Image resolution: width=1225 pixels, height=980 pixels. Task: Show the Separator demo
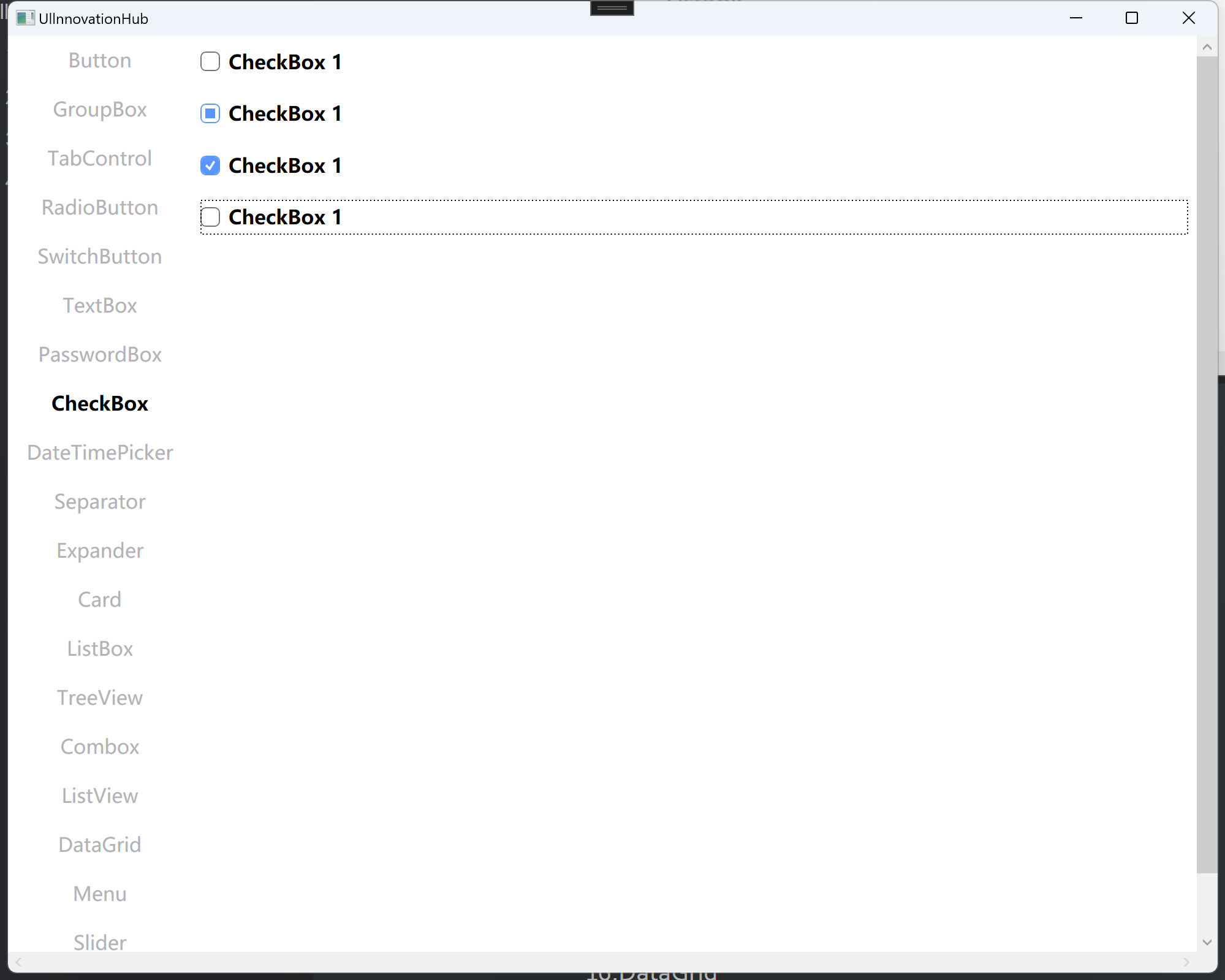point(100,502)
